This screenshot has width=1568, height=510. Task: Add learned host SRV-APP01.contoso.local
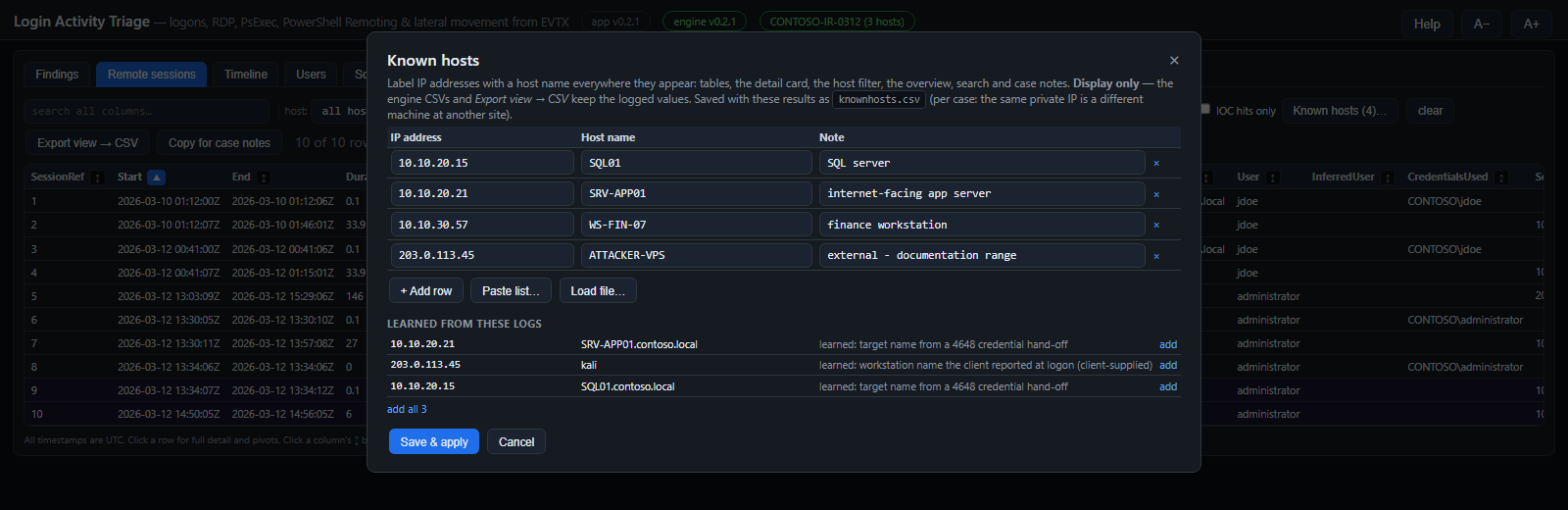(x=1168, y=345)
